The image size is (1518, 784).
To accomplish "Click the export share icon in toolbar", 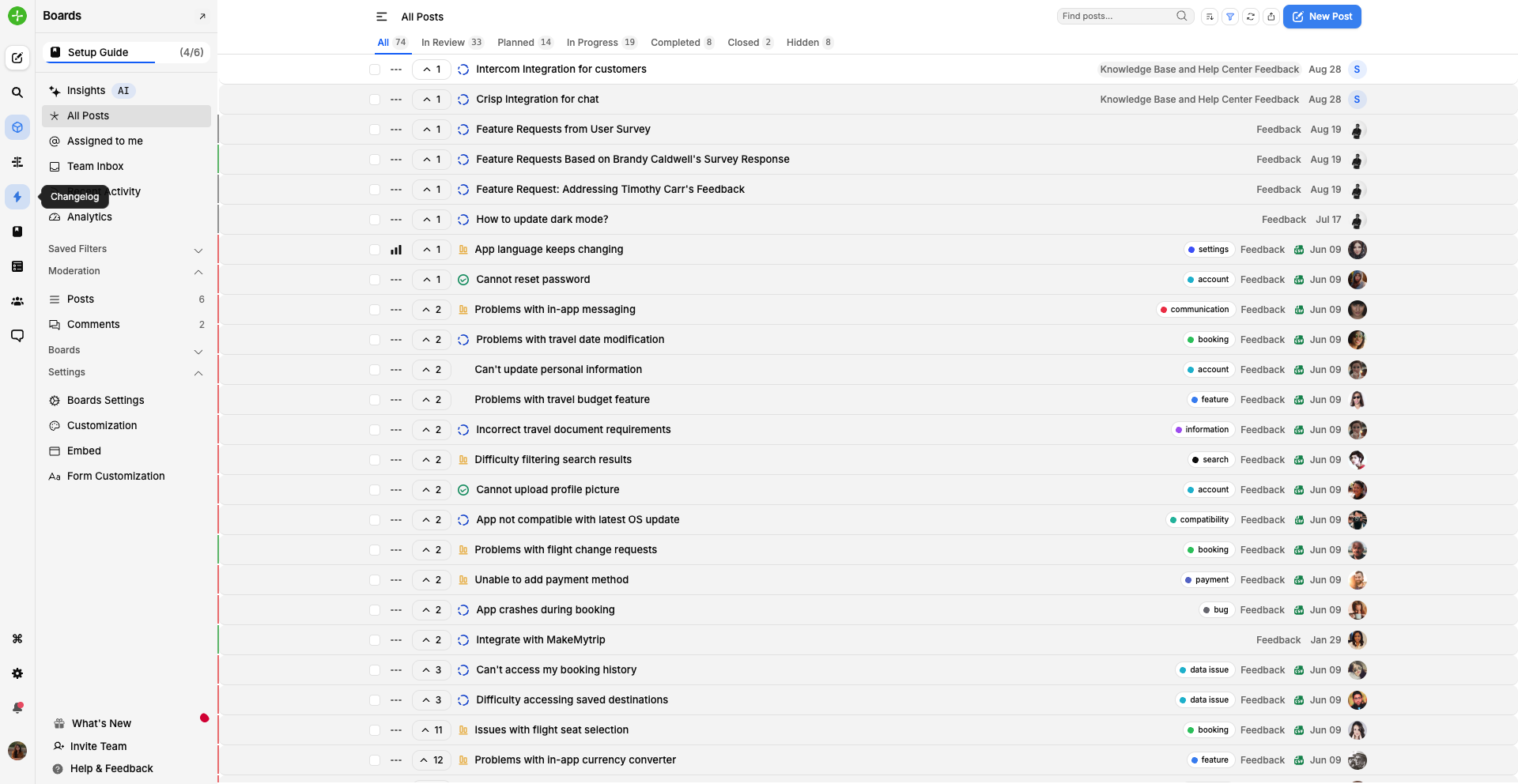I will point(1271,17).
